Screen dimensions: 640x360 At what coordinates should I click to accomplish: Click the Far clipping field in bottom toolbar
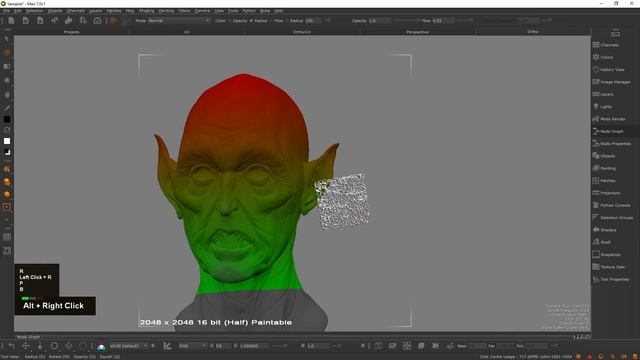[505, 346]
